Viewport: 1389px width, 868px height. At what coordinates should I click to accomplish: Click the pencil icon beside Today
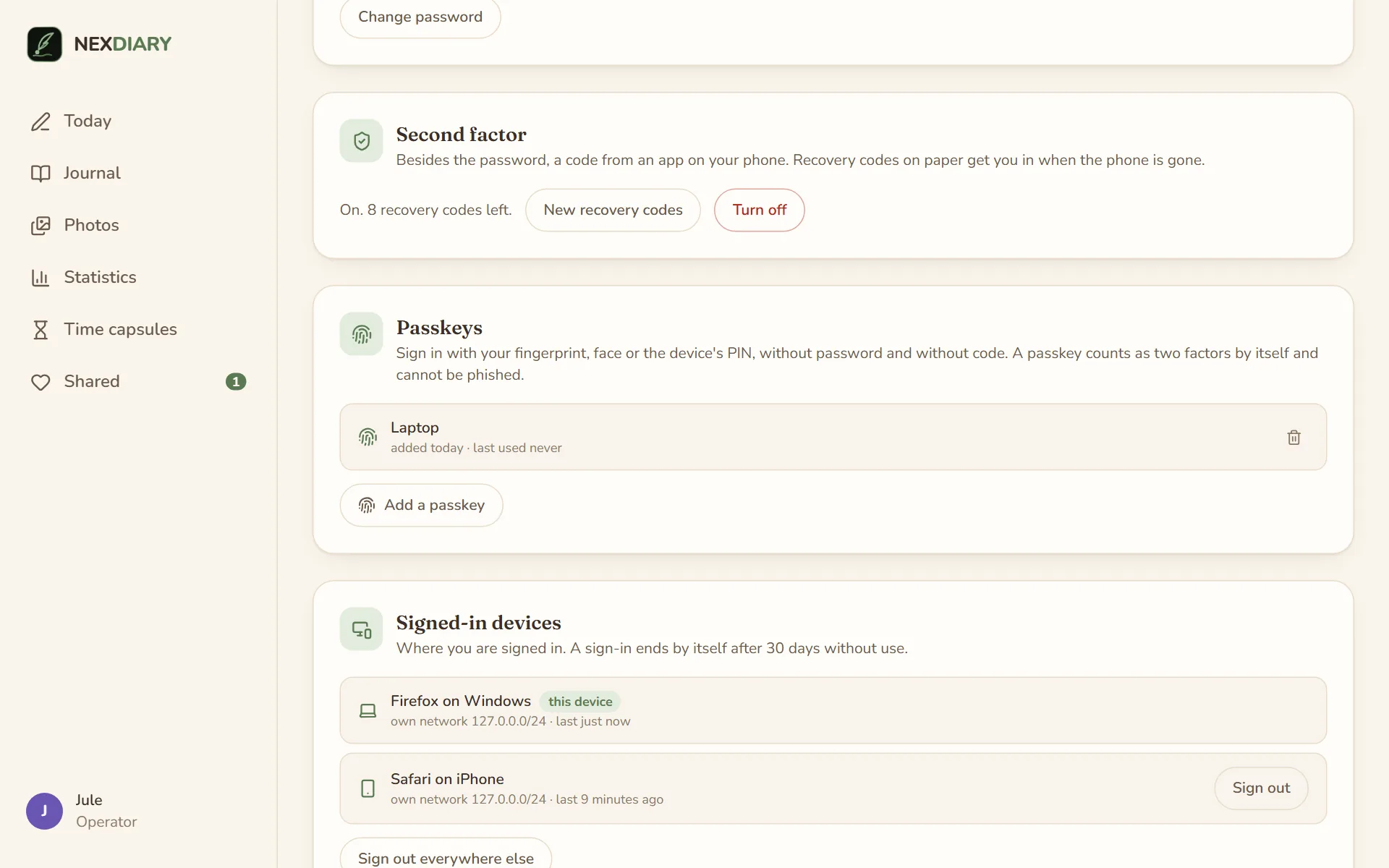[41, 122]
